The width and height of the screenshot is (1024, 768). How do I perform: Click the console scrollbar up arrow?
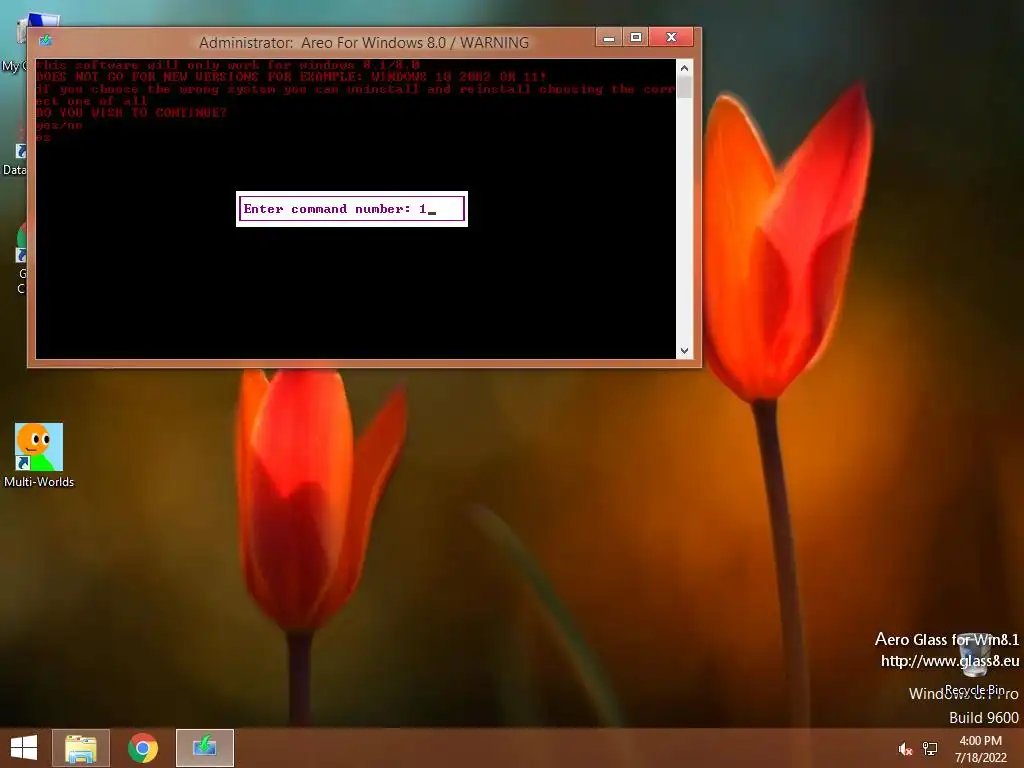[684, 67]
